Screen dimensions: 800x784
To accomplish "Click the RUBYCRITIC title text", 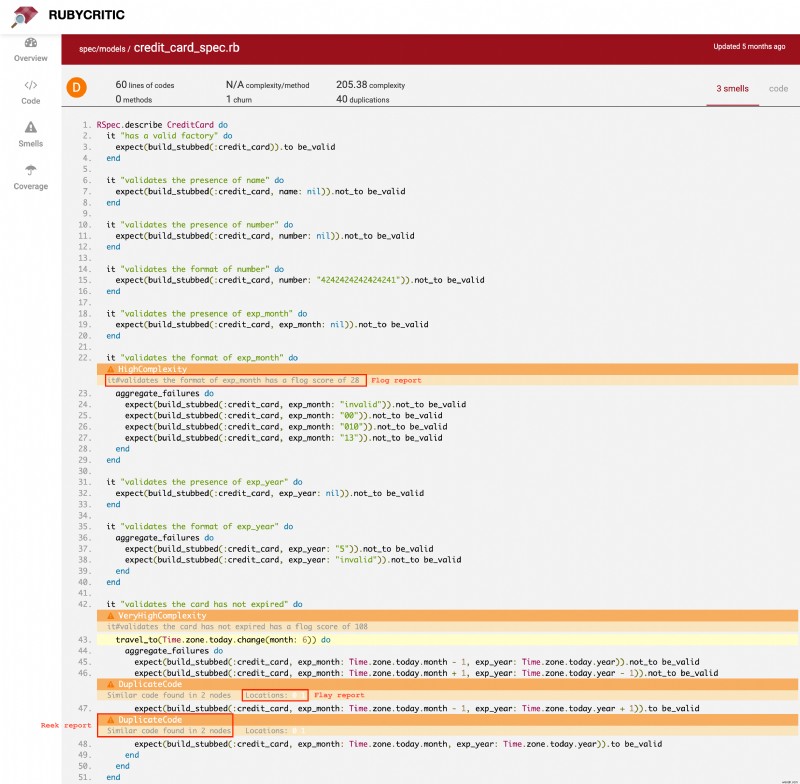I will (86, 15).
